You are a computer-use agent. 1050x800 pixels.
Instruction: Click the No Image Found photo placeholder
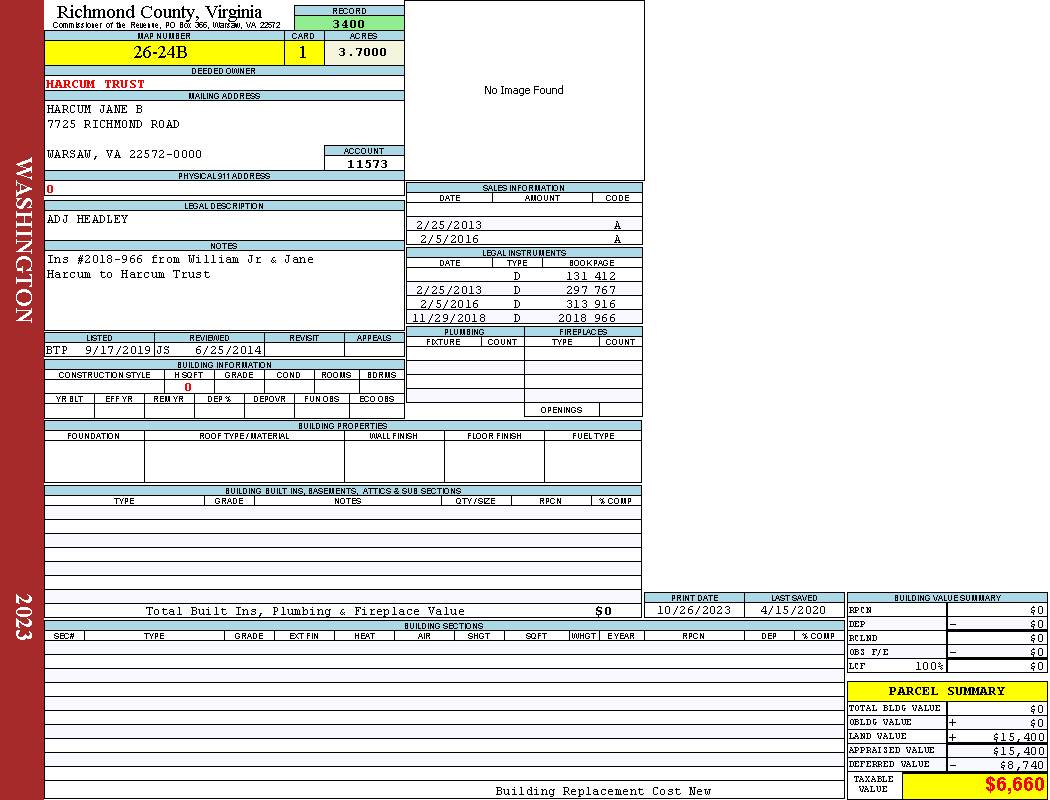pyautogui.click(x=524, y=90)
